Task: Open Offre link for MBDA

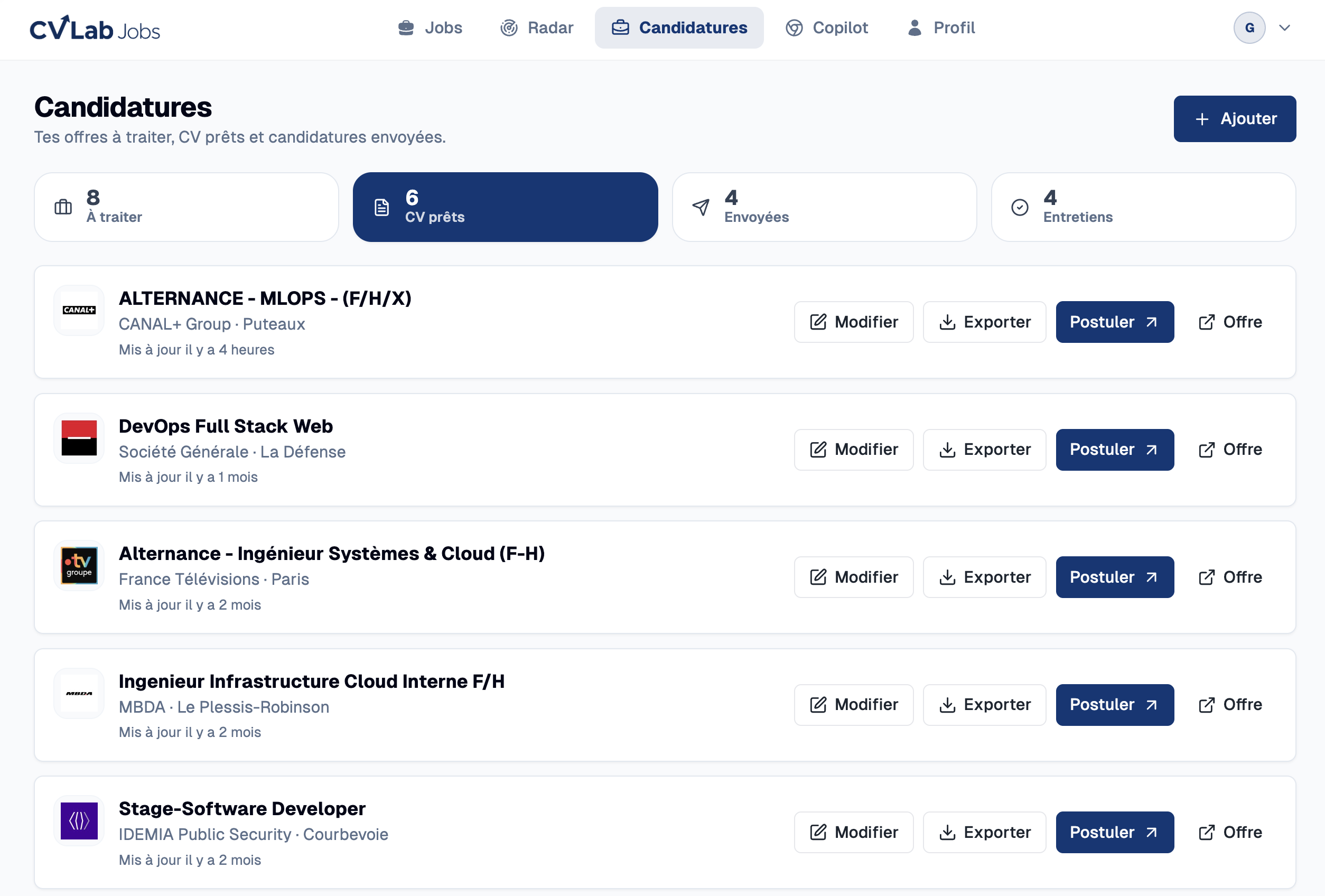Action: point(1230,704)
